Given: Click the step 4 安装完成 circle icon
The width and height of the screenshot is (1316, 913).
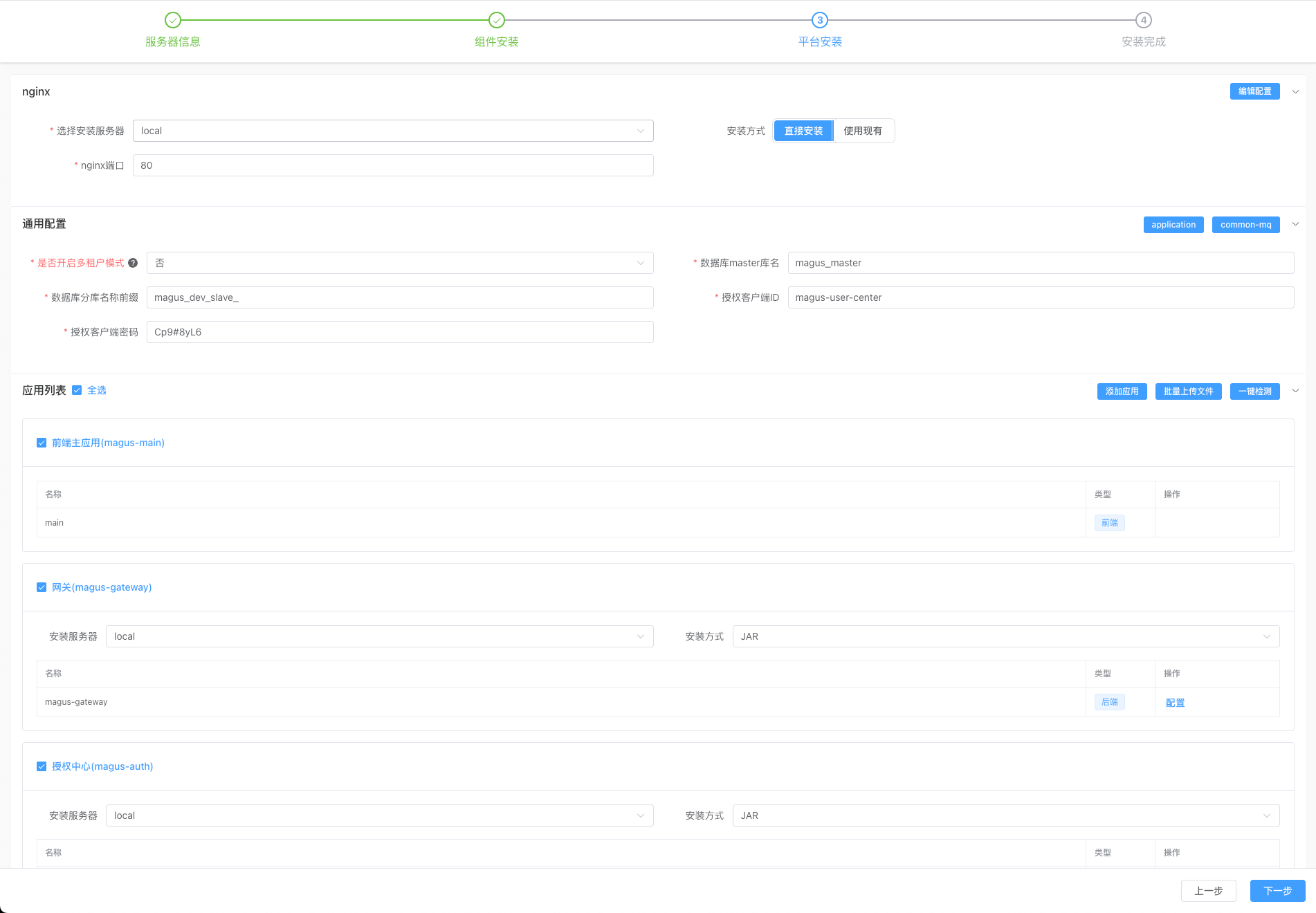Looking at the screenshot, I should tap(1144, 20).
